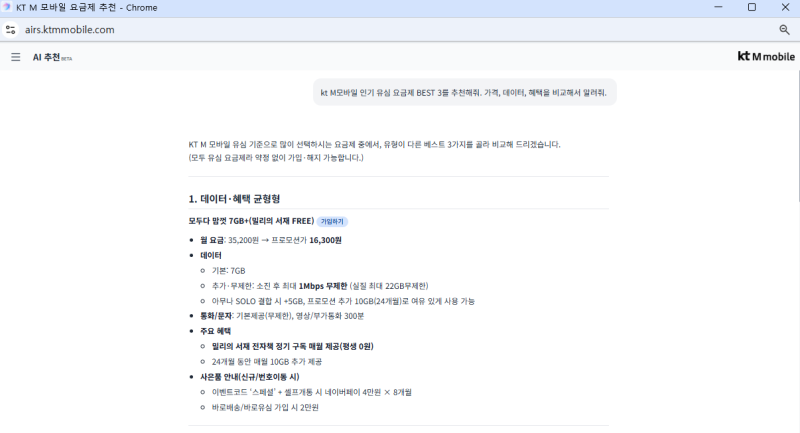
Task: Click the line about 아무나 SOLO 결합 시 +5GB
Action: point(343,301)
